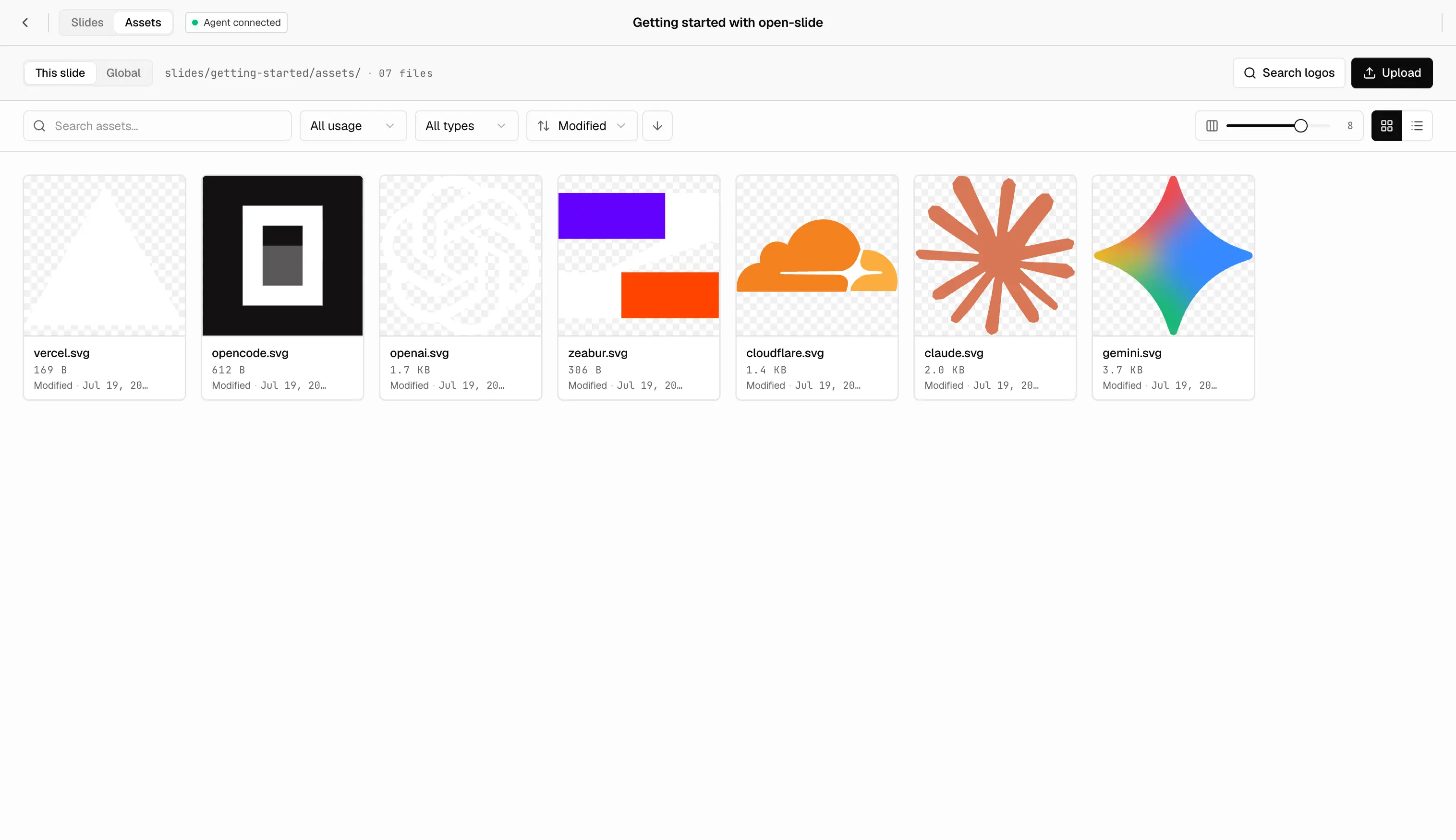Focus the Search assets input field
This screenshot has width=1456, height=840.
[x=157, y=126]
